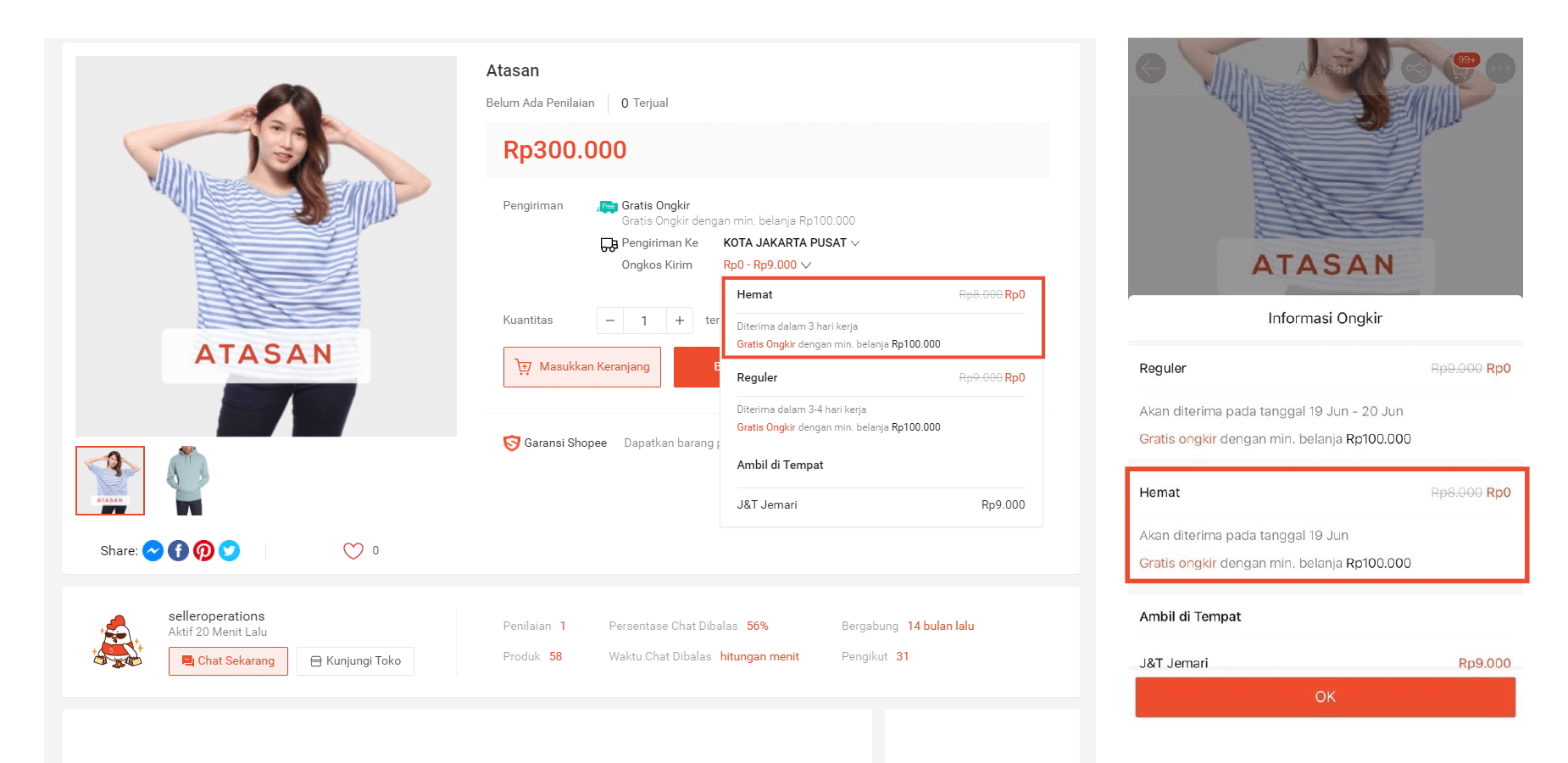Image resolution: width=1568 pixels, height=763 pixels.
Task: Share product via Twitter icon
Action: tap(229, 551)
